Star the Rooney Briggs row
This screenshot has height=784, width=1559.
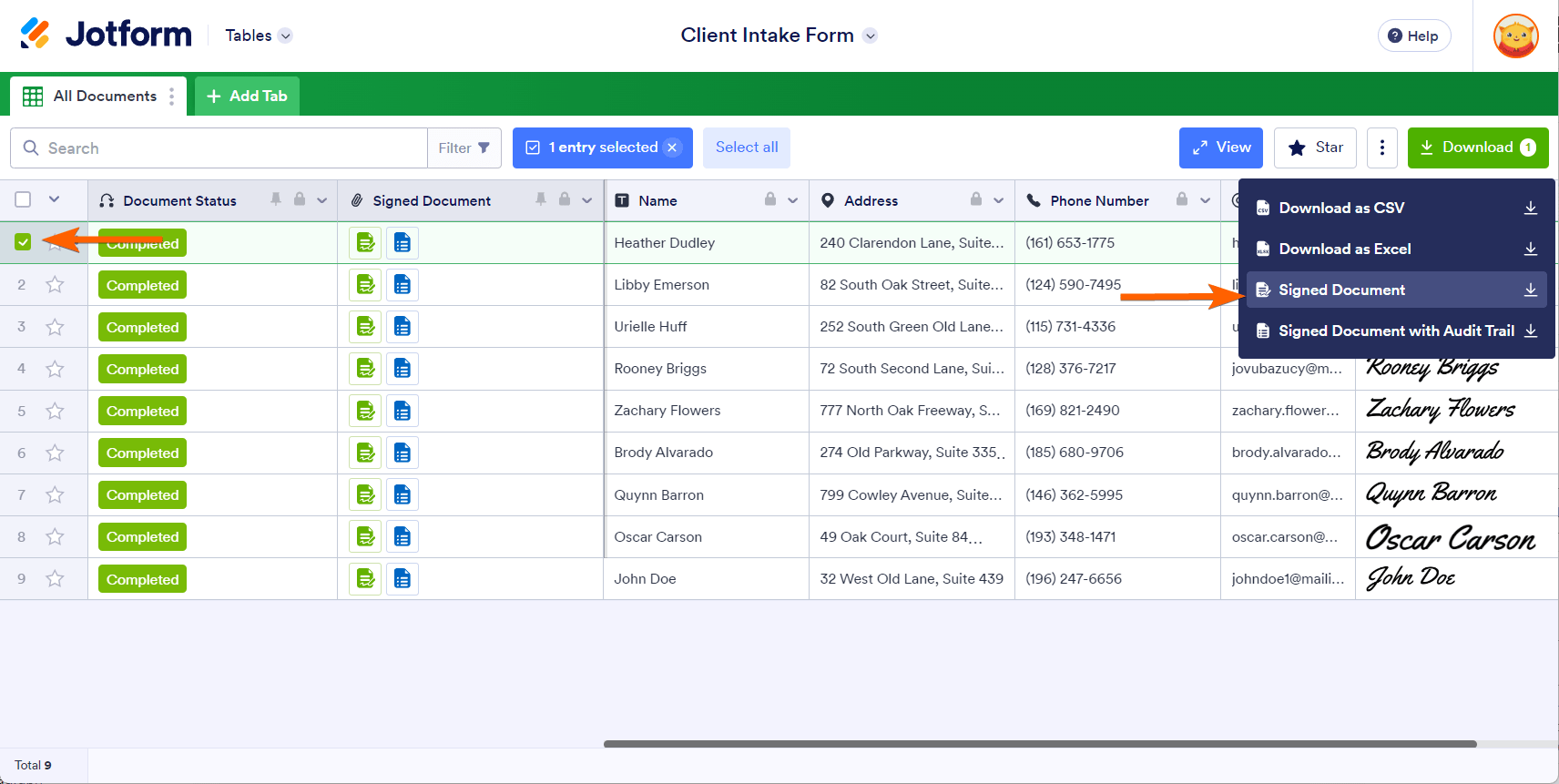56,369
